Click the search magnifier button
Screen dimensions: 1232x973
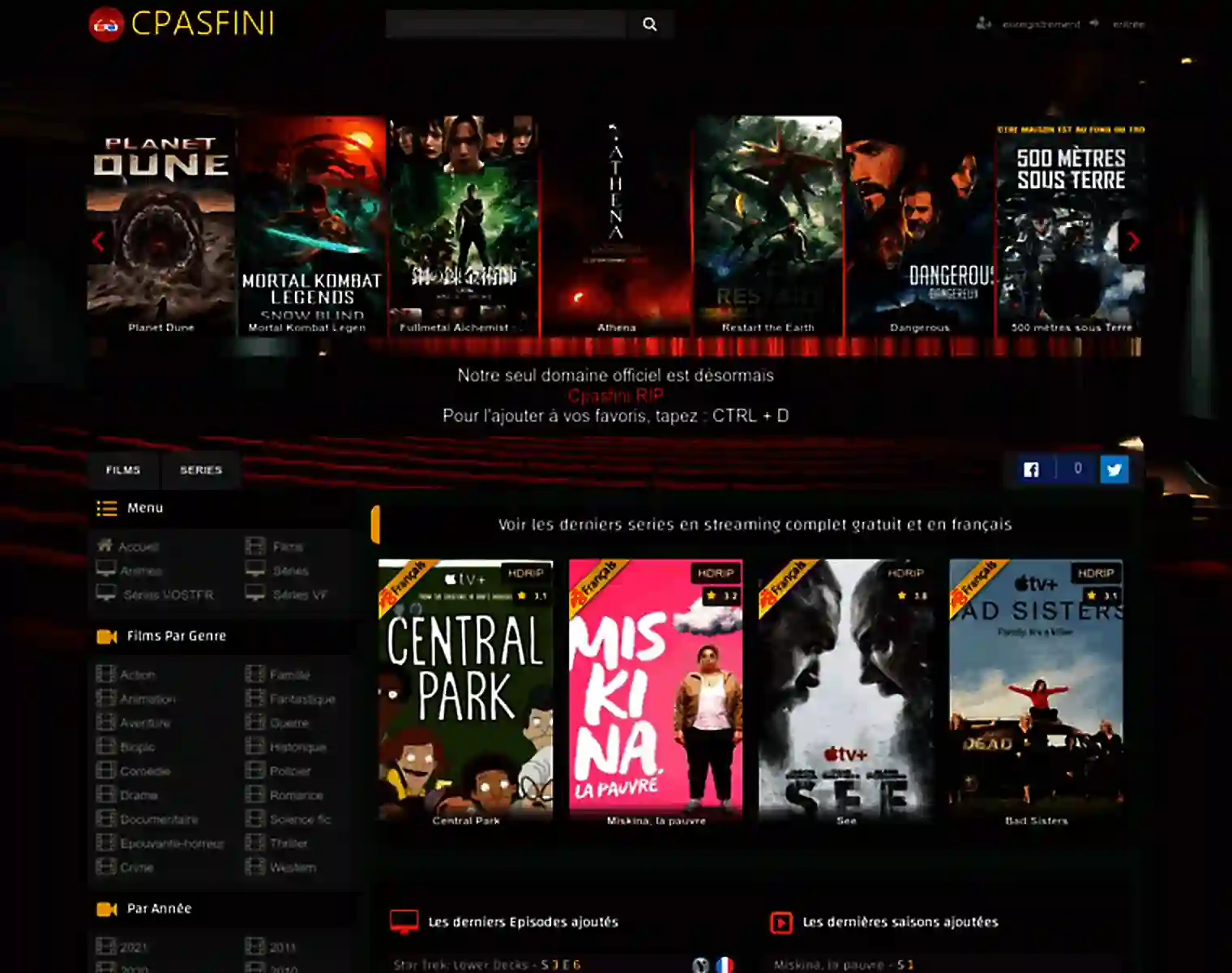[649, 24]
